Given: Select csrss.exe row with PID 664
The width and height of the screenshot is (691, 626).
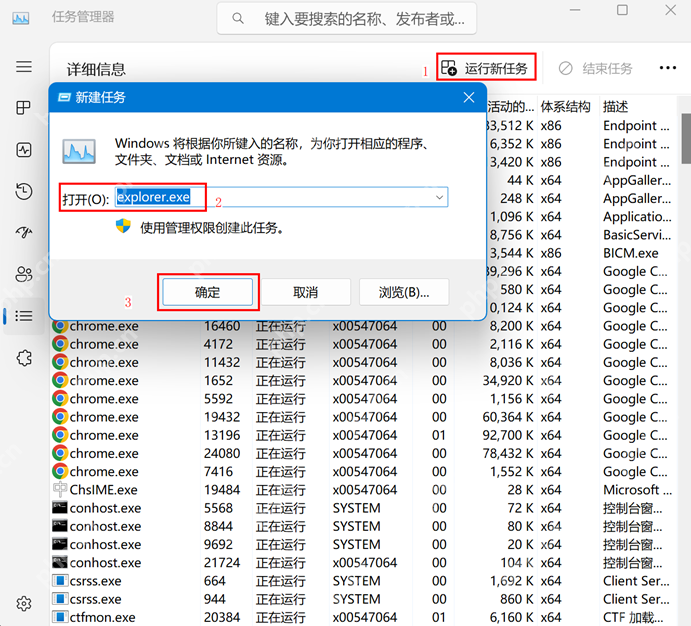Looking at the screenshot, I should 362,581.
